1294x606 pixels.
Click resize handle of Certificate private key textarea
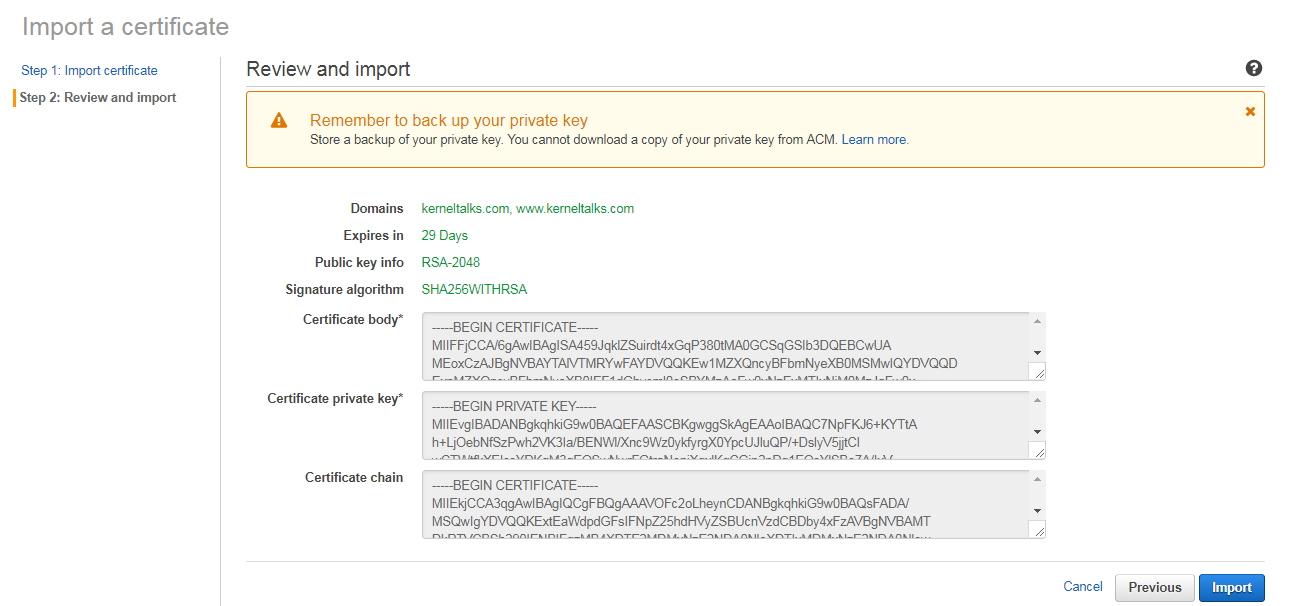tap(1037, 451)
